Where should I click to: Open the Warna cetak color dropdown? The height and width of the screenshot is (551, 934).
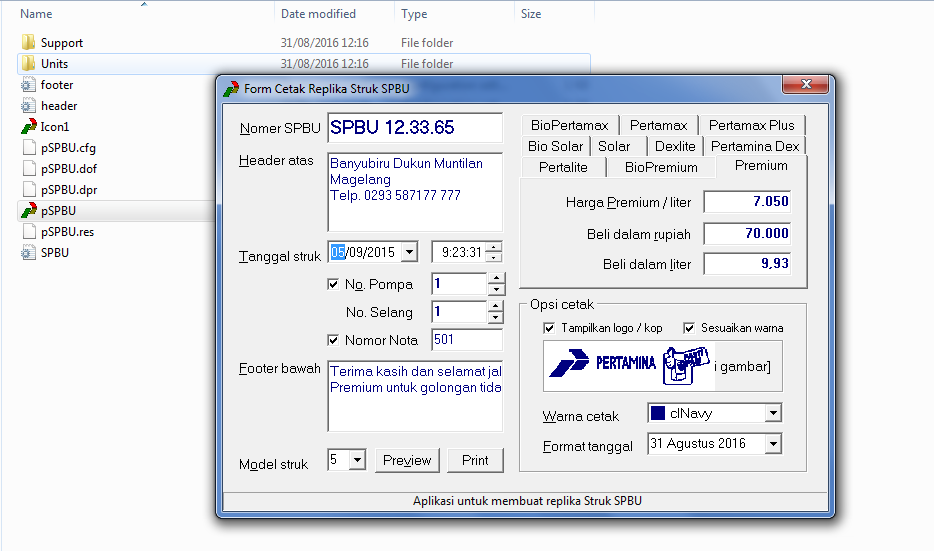tap(773, 413)
